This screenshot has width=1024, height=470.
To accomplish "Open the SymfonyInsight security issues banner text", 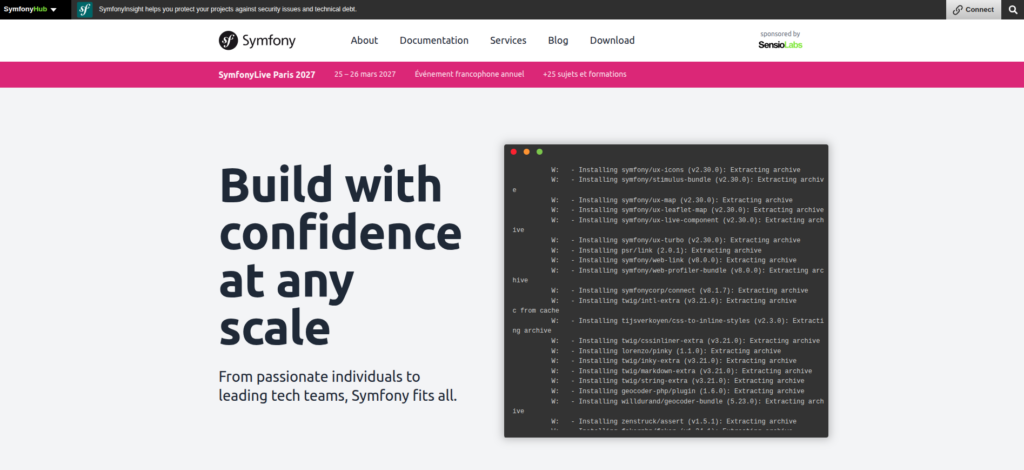I will click(x=228, y=9).
